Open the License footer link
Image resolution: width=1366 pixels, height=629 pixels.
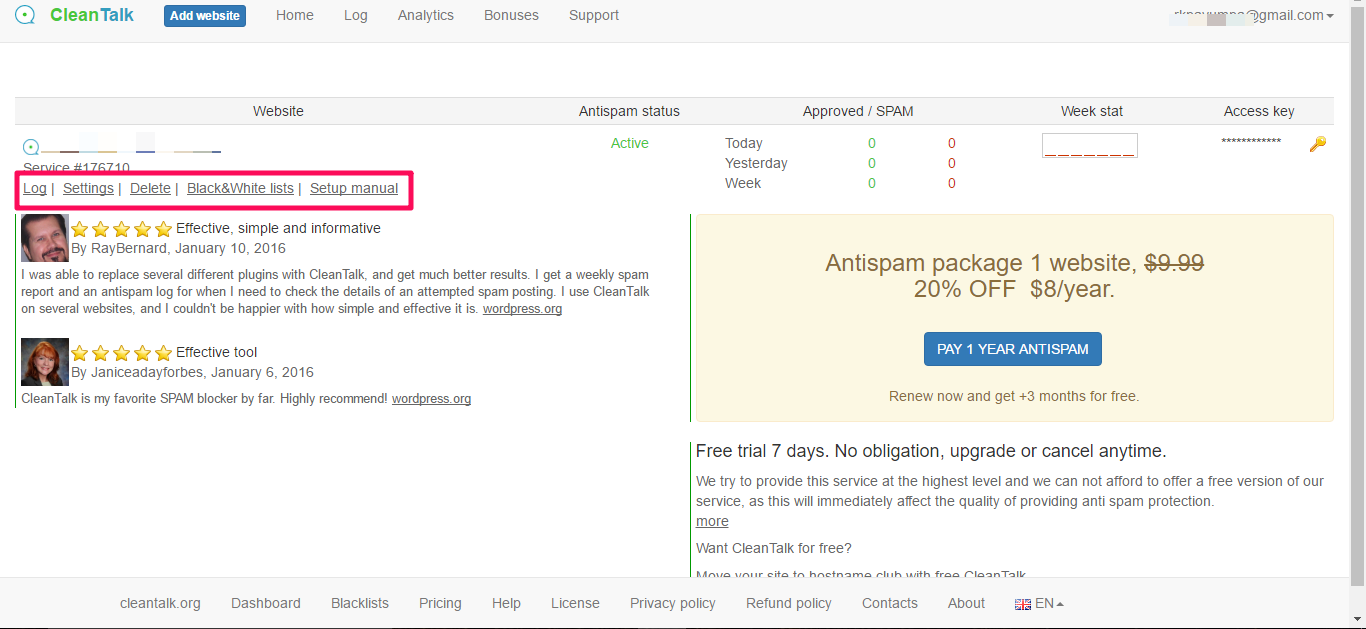[575, 603]
